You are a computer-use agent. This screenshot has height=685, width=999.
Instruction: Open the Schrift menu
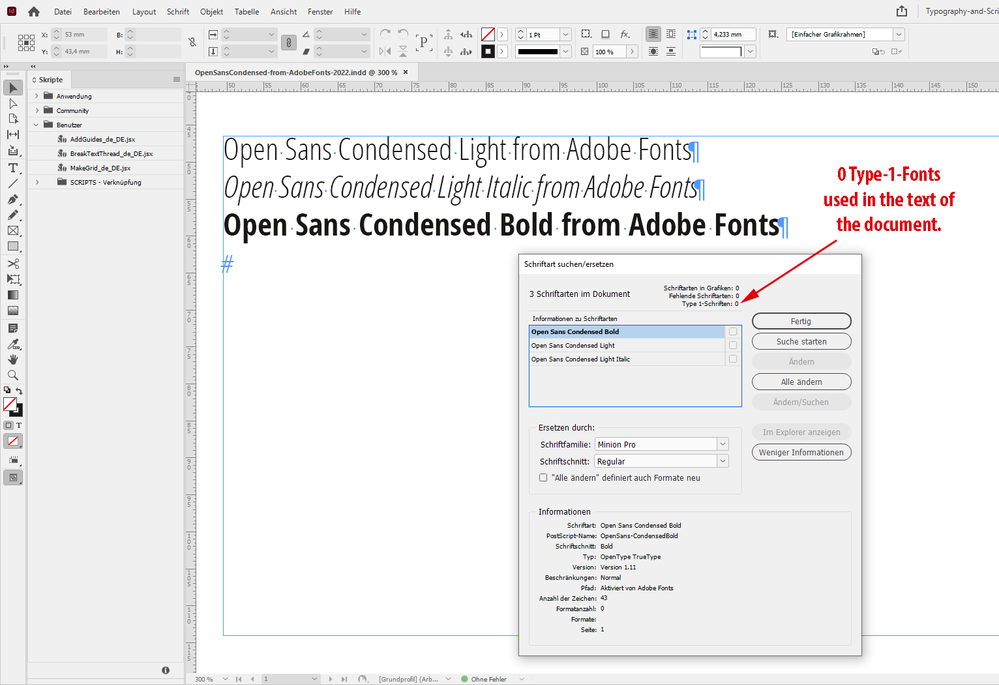tap(177, 11)
